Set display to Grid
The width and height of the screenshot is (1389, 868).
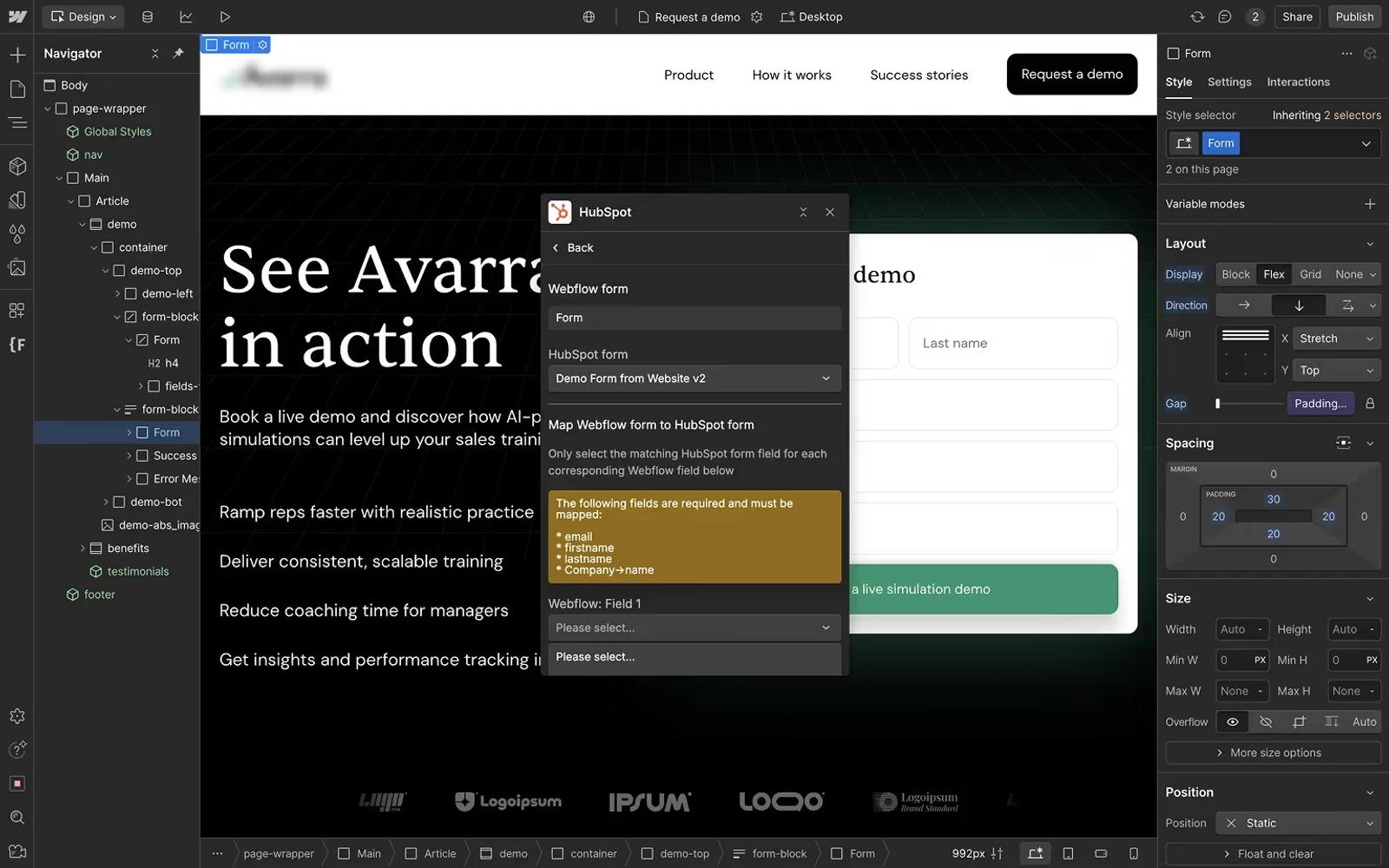coord(1310,274)
